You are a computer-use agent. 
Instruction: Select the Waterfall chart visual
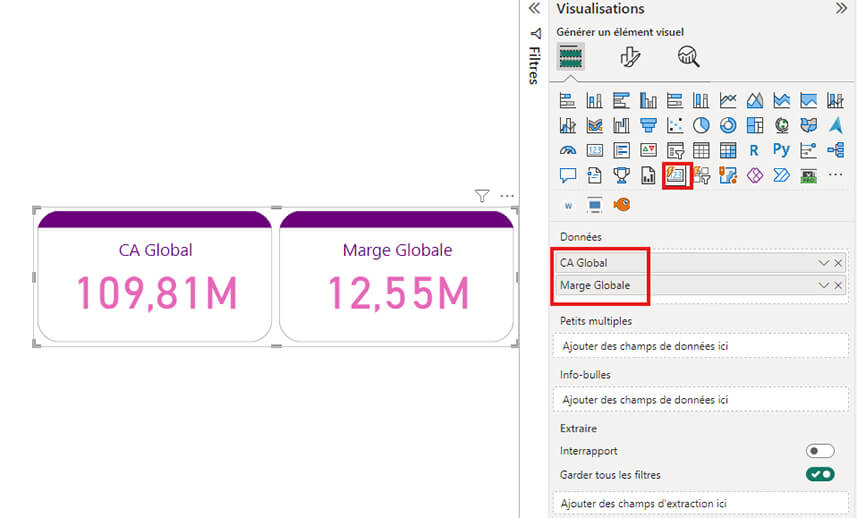pyautogui.click(x=621, y=126)
